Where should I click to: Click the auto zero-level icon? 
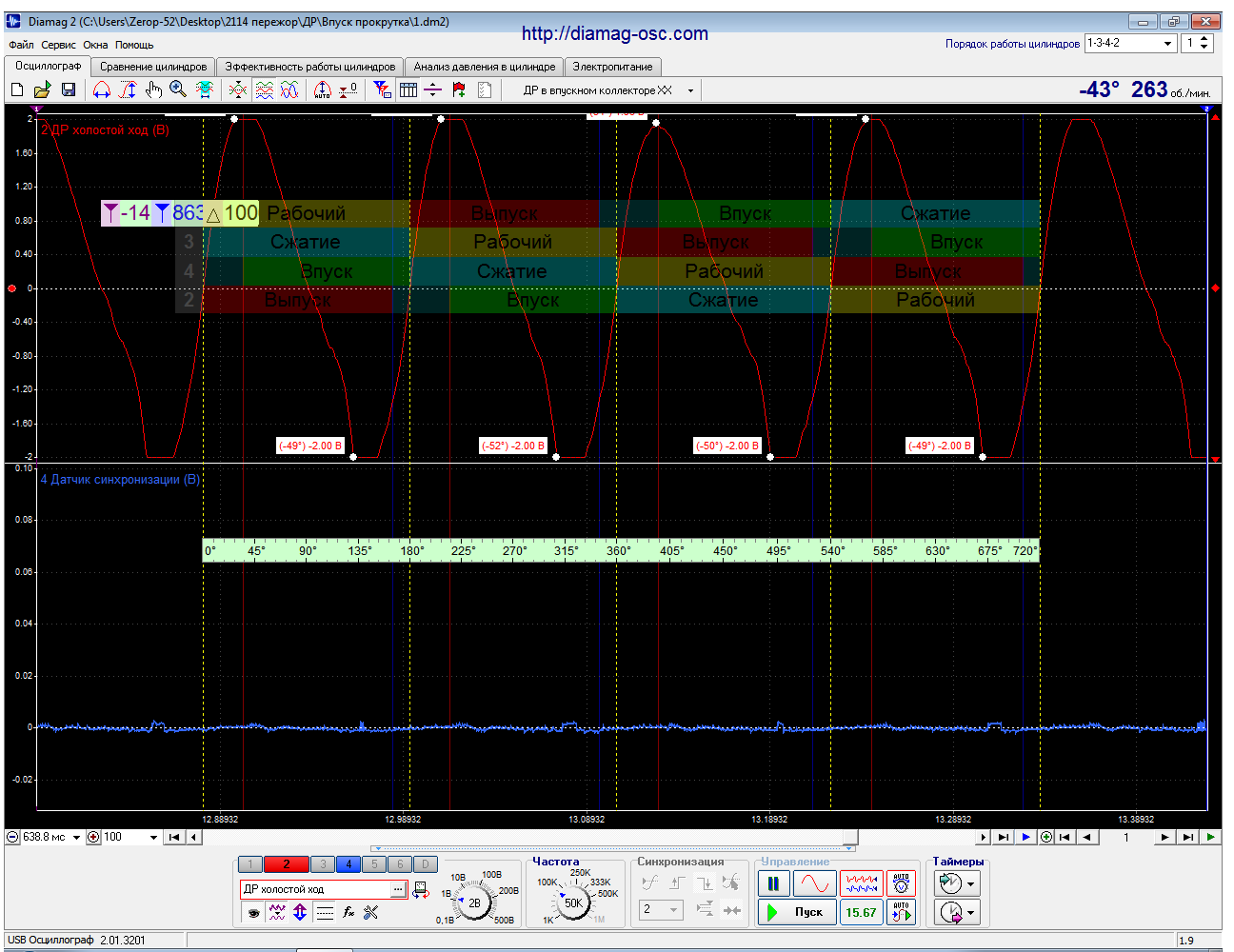pos(323,89)
